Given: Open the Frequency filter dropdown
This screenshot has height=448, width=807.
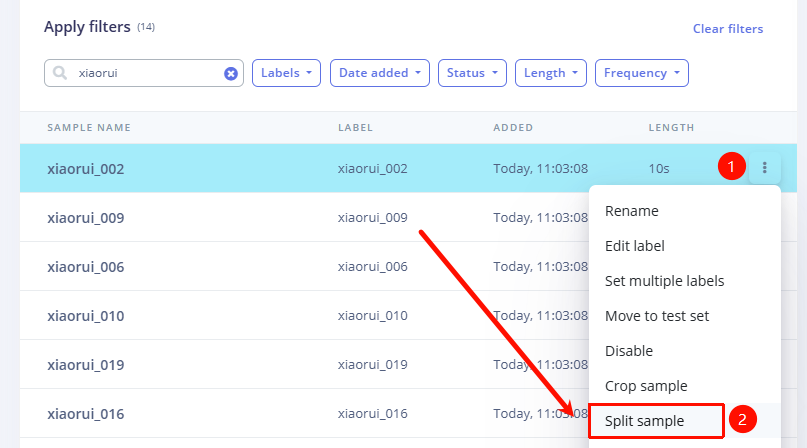Looking at the screenshot, I should [641, 73].
